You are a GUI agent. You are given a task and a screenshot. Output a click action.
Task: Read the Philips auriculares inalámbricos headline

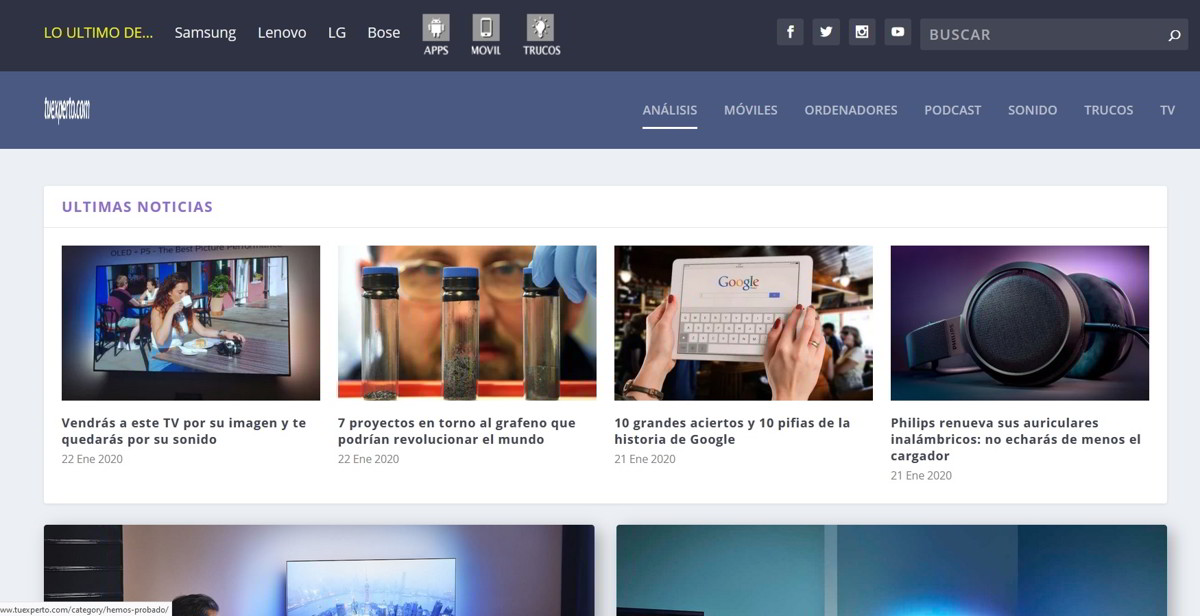[x=1015, y=439]
